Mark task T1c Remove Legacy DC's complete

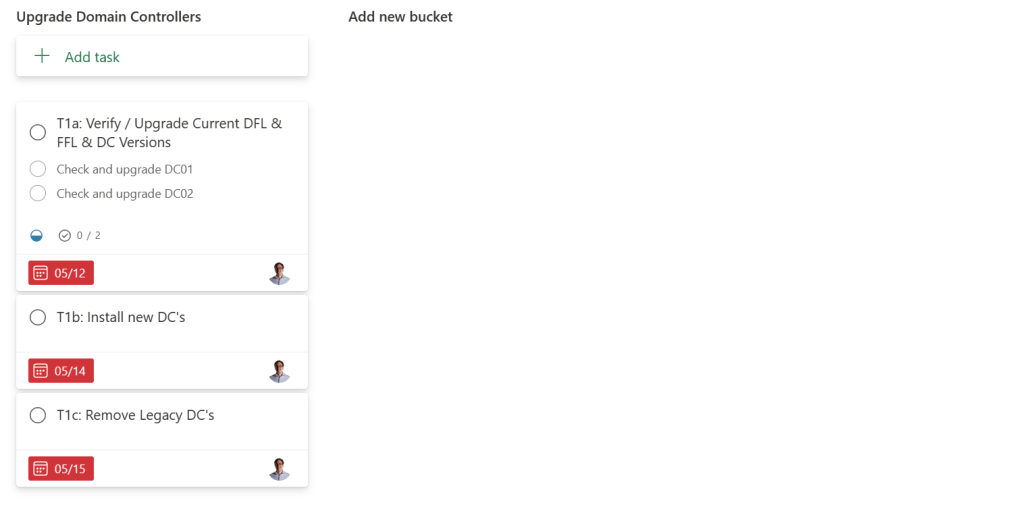pos(38,415)
